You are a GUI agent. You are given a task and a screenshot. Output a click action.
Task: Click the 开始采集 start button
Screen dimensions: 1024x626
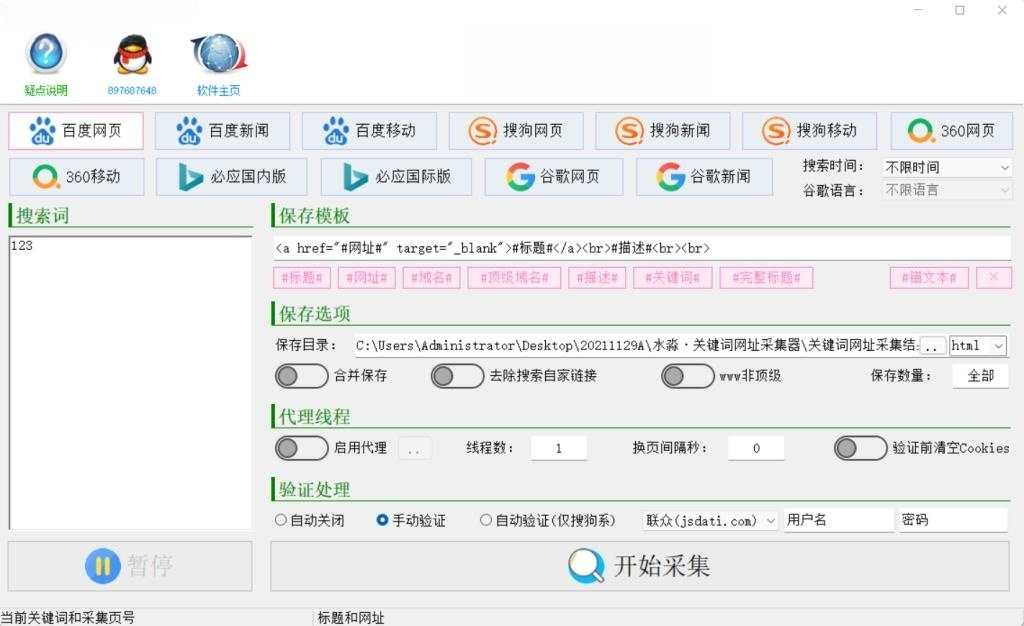pyautogui.click(x=640, y=566)
